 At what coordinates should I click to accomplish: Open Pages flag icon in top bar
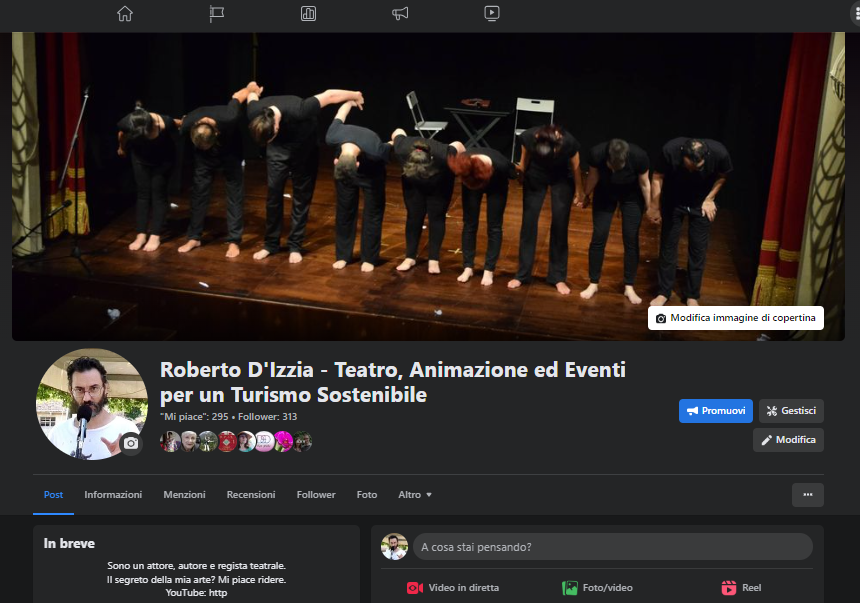217,13
